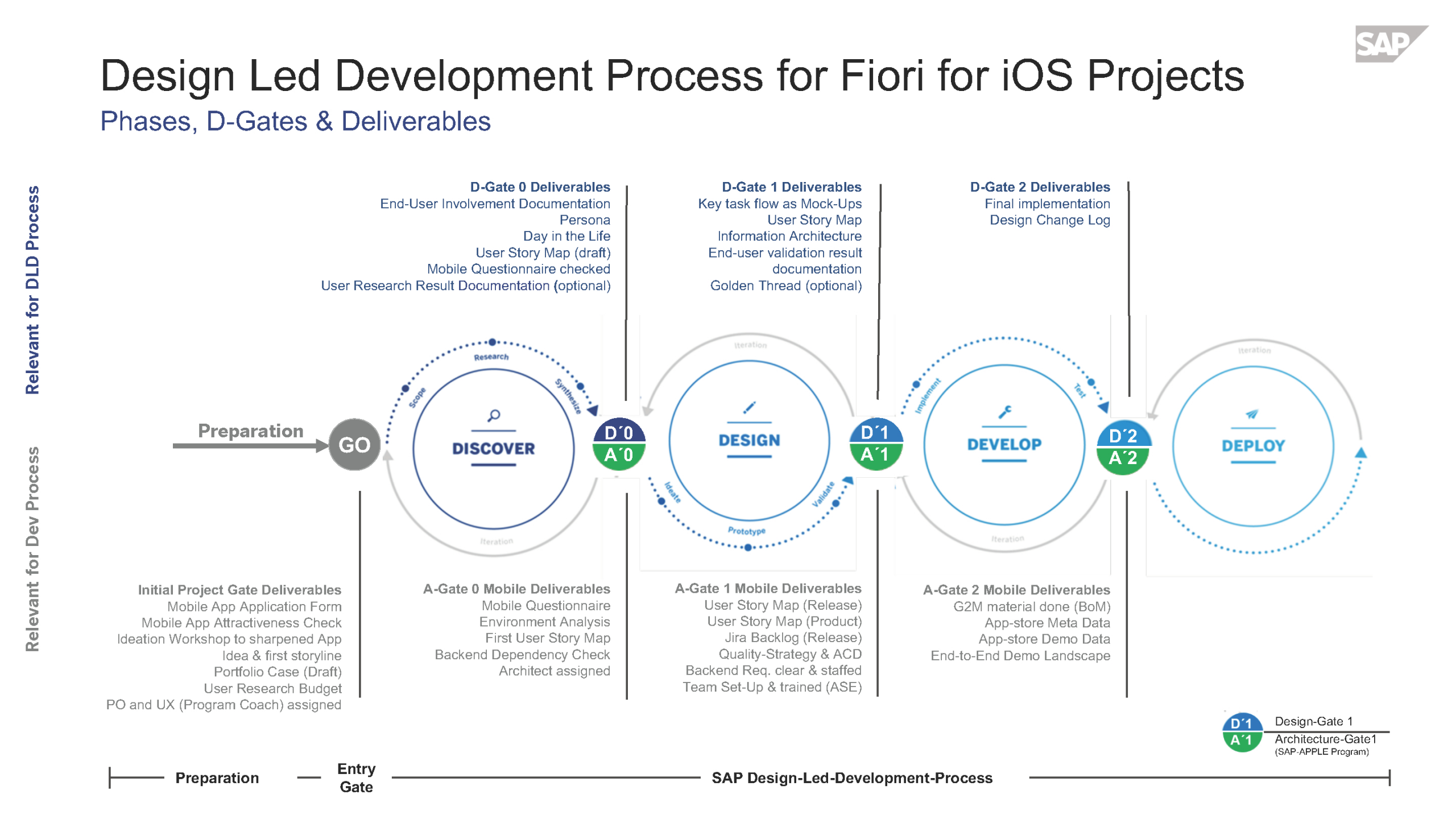Click User Story Map (Release)

click(x=783, y=605)
